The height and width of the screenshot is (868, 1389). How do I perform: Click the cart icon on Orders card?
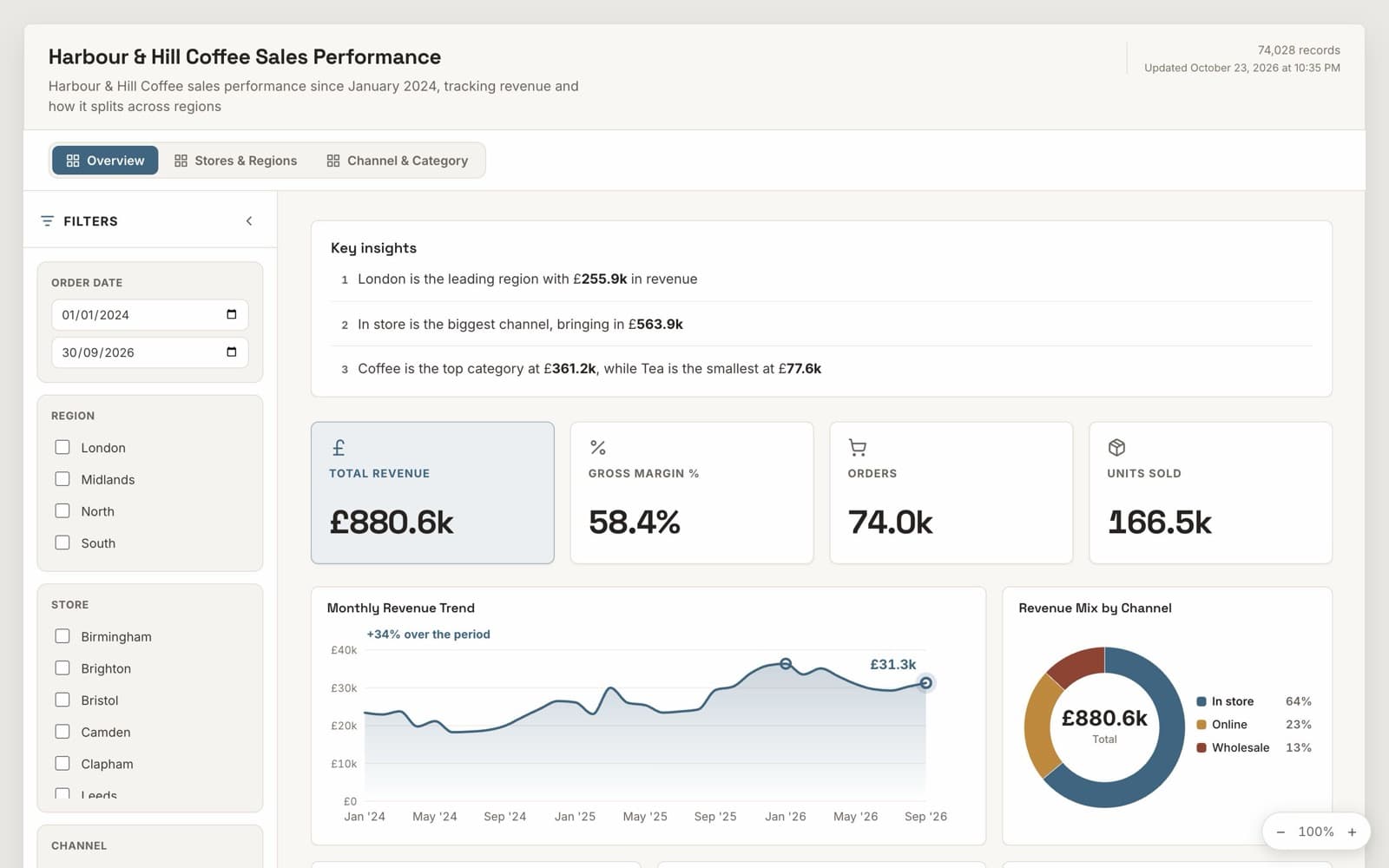pos(858,448)
